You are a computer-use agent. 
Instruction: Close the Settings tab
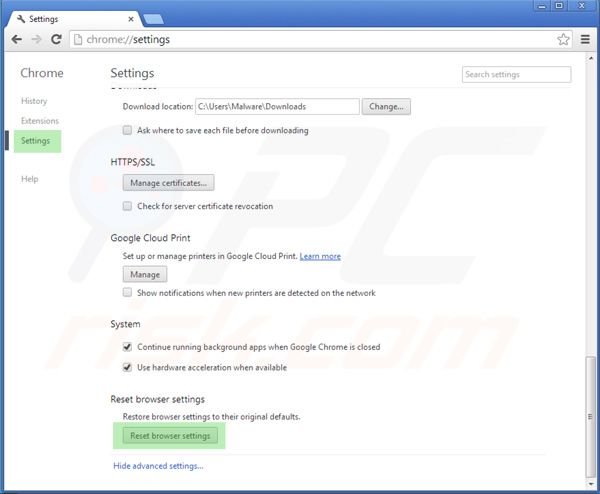point(131,19)
